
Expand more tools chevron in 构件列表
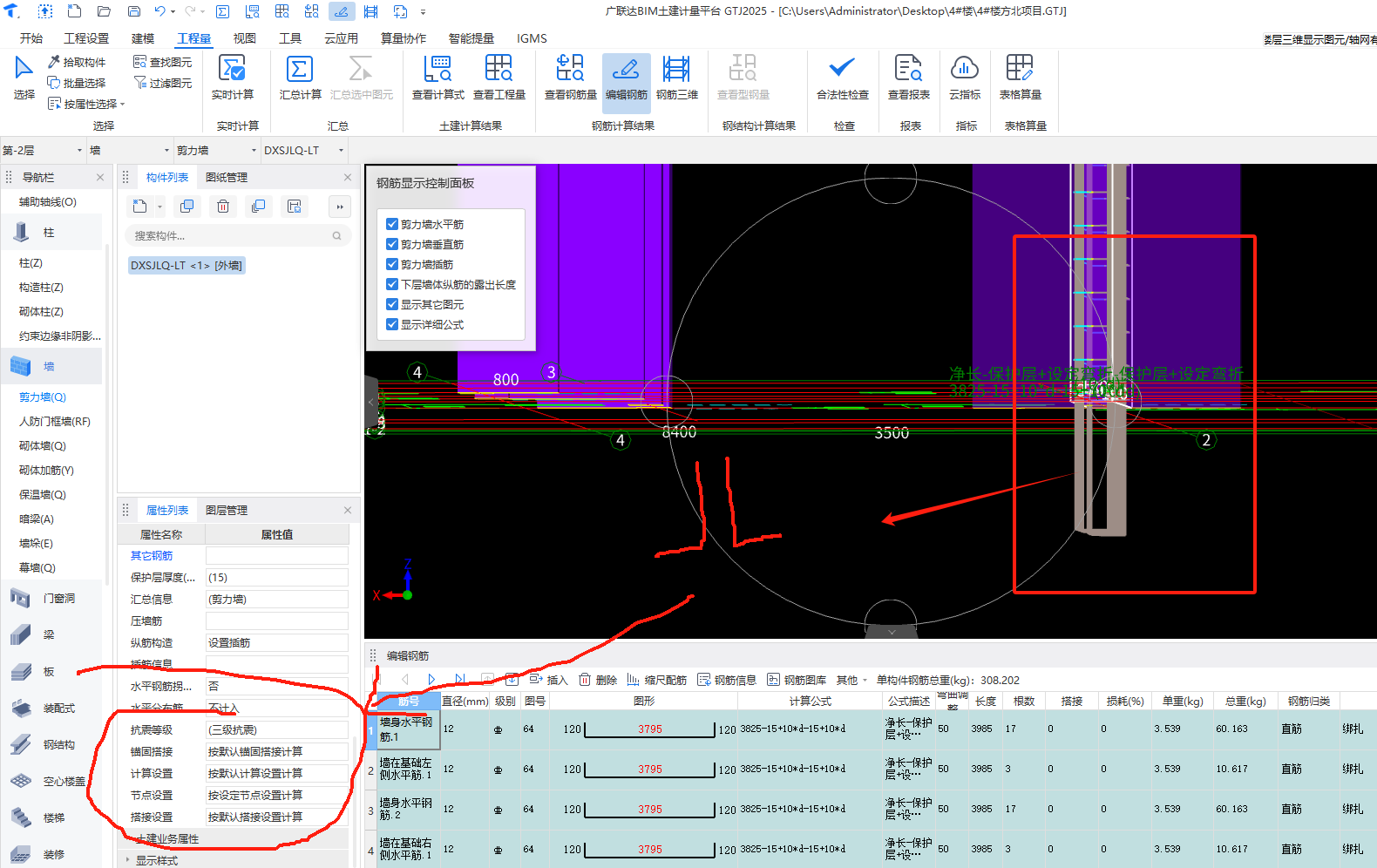click(340, 207)
